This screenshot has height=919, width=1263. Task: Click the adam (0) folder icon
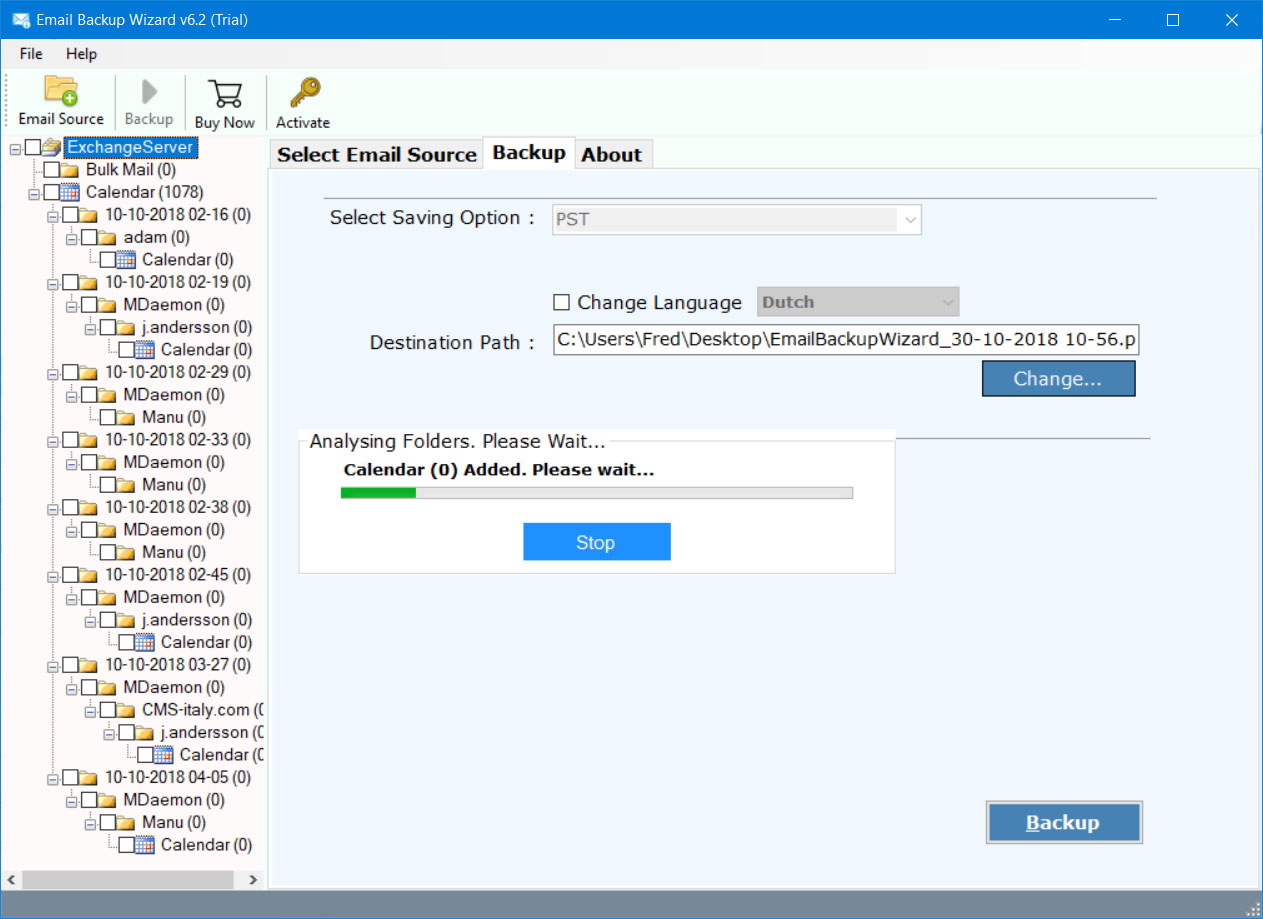pyautogui.click(x=108, y=238)
